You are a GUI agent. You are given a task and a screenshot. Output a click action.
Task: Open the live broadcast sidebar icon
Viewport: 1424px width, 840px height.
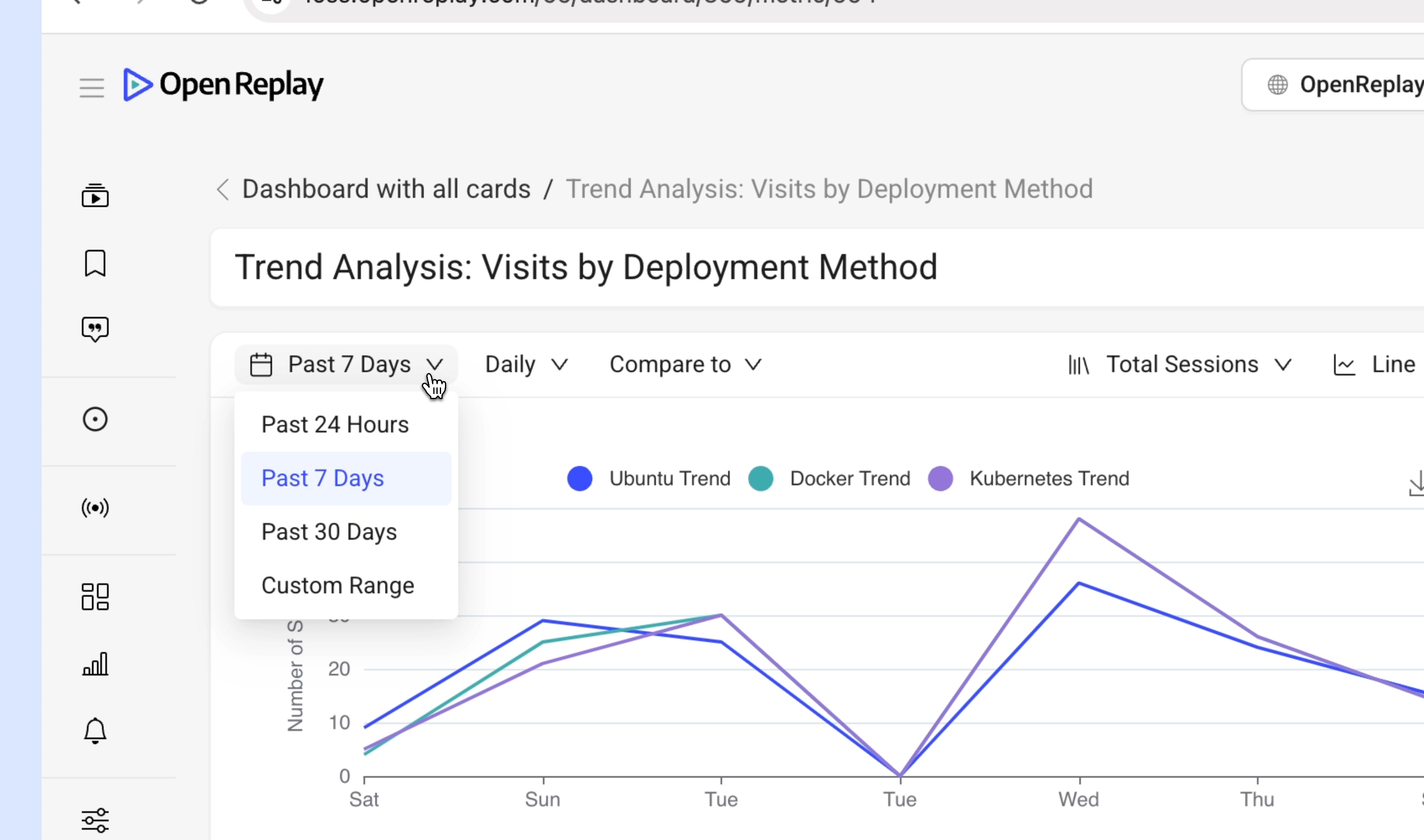(x=95, y=508)
